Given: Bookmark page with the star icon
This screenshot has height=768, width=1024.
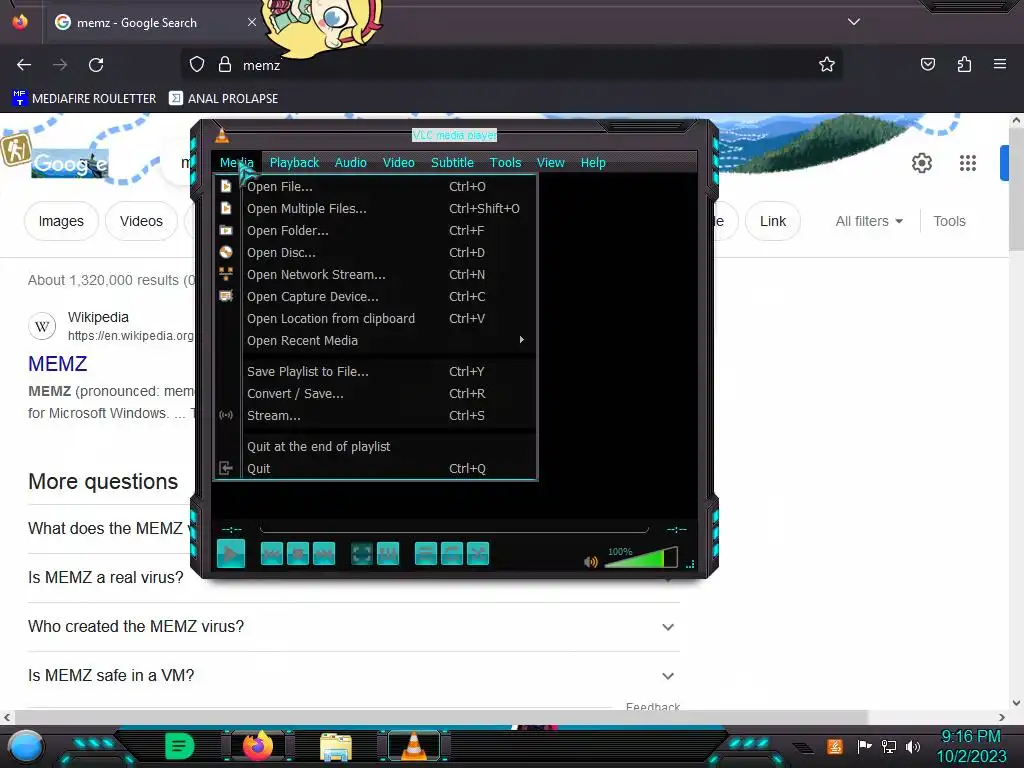Looking at the screenshot, I should 827,64.
